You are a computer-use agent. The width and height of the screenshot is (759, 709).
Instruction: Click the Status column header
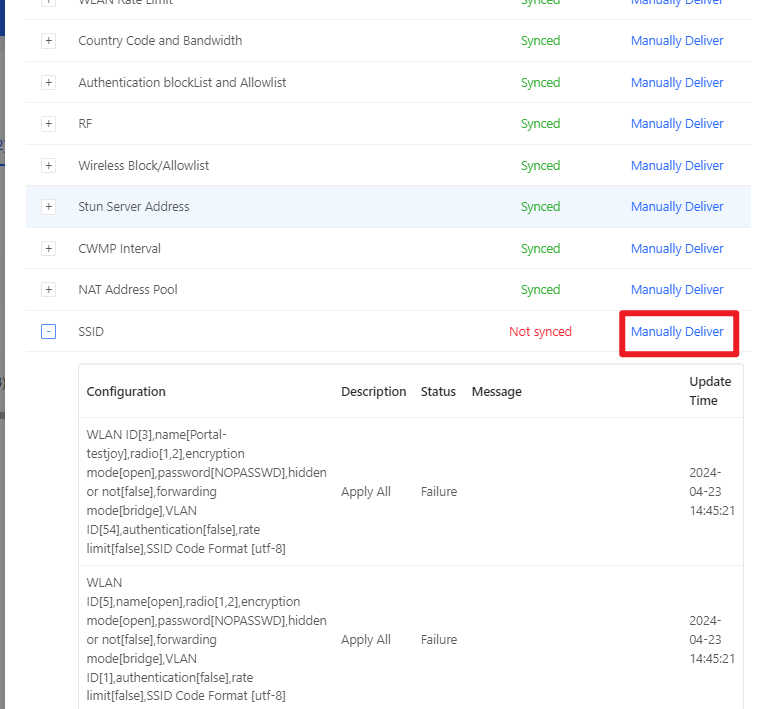tap(438, 392)
